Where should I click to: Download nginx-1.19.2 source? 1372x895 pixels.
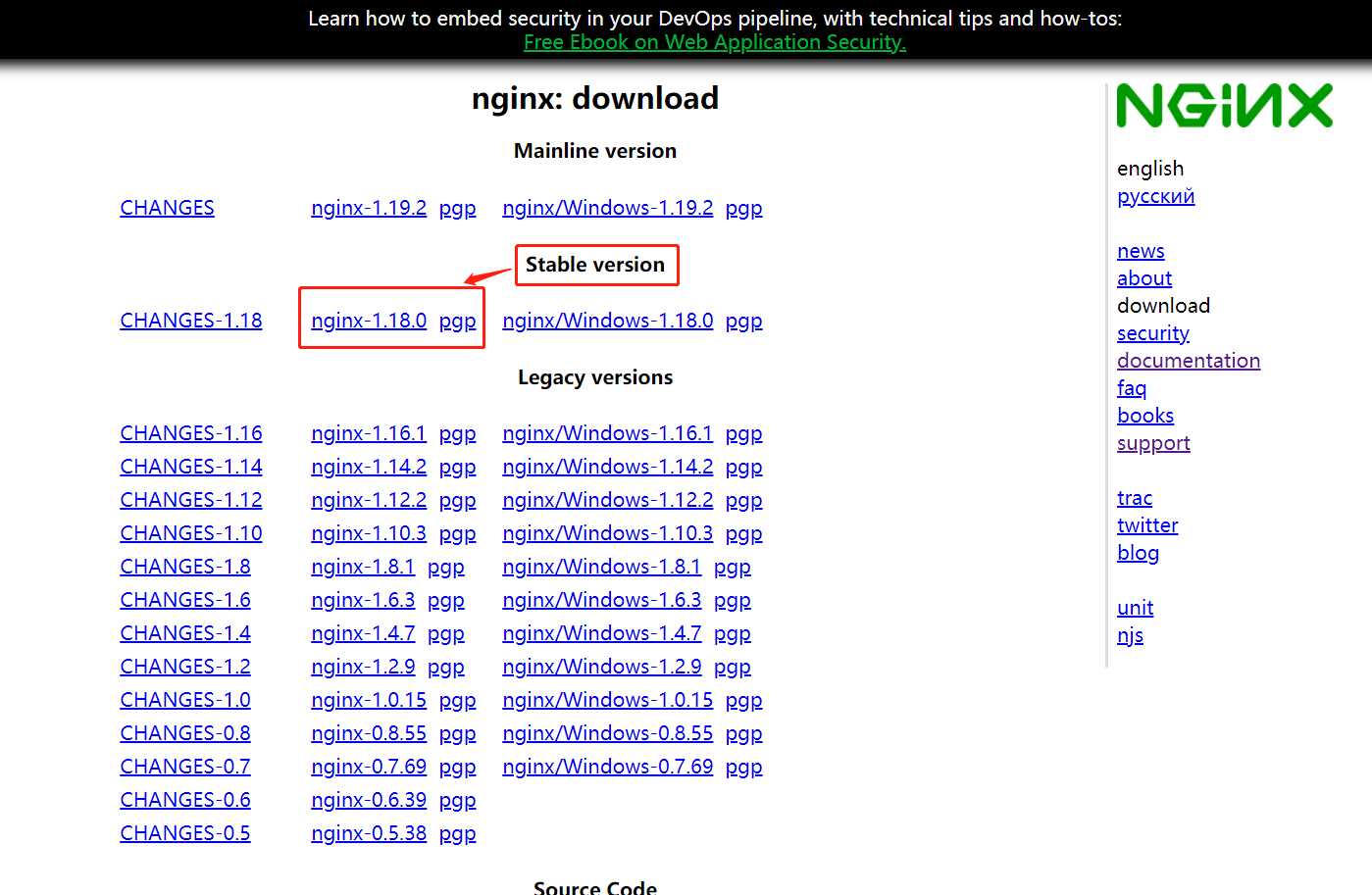369,208
